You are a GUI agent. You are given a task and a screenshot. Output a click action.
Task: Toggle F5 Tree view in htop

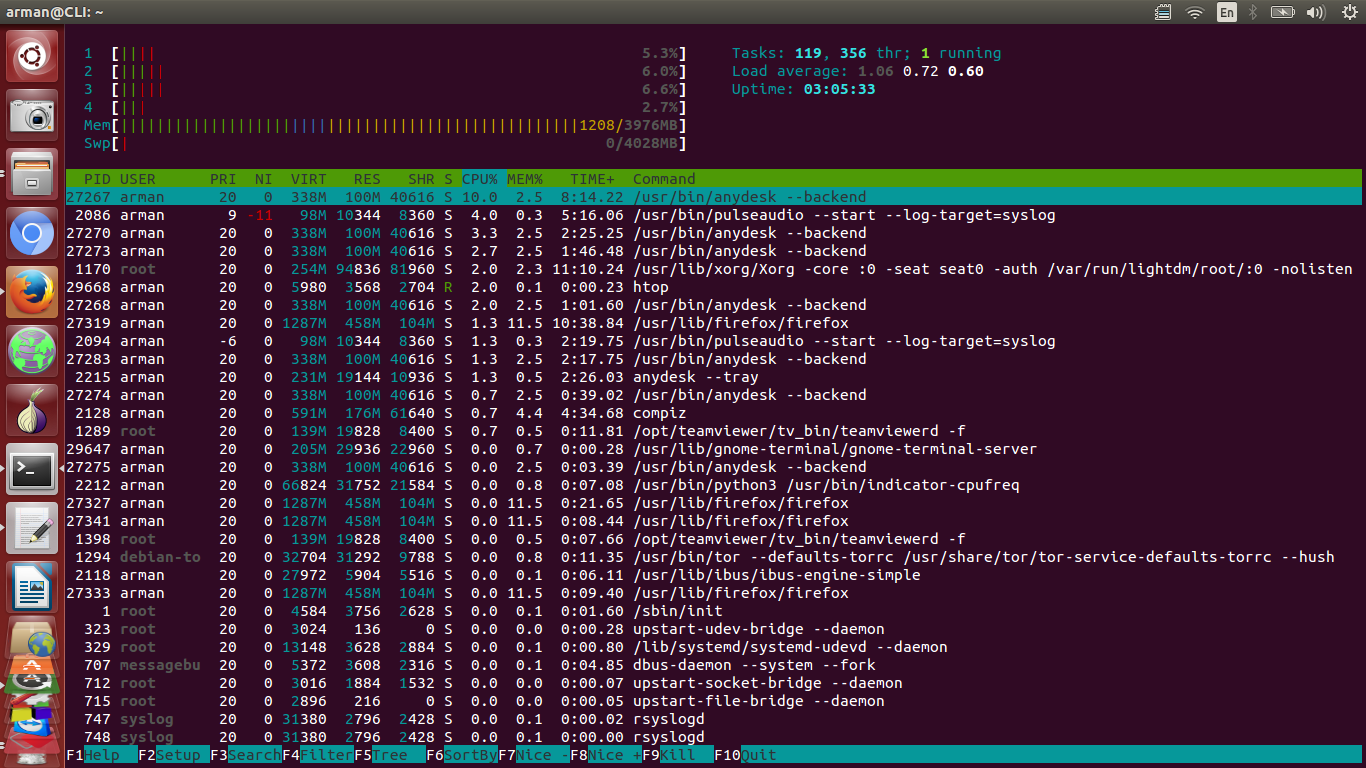[x=390, y=755]
